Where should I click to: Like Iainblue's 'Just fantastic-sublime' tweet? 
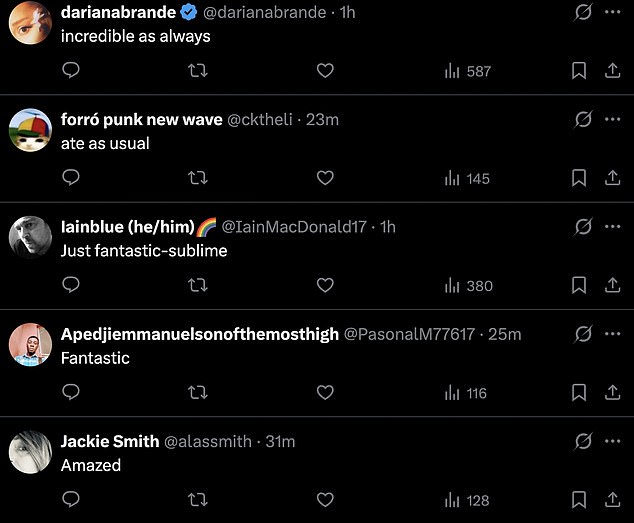tap(325, 285)
